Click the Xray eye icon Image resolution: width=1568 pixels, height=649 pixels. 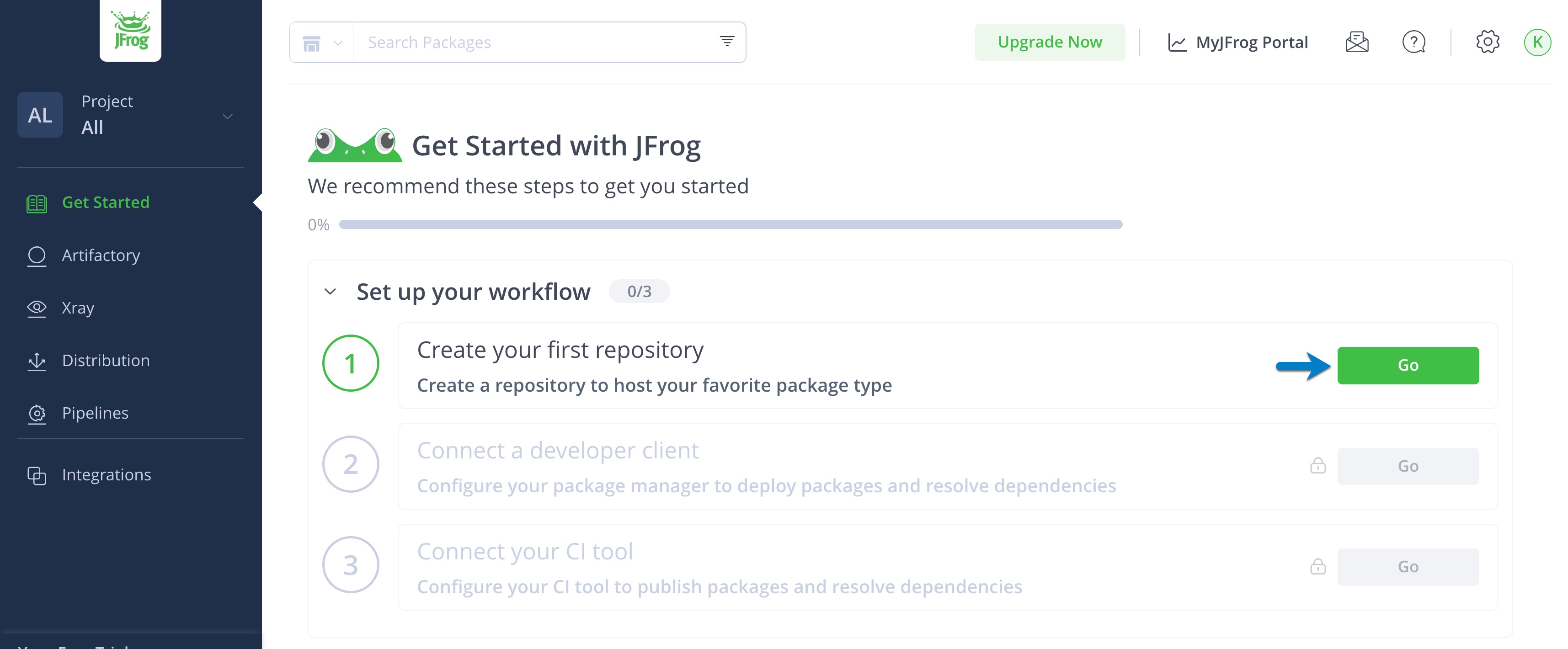[37, 308]
